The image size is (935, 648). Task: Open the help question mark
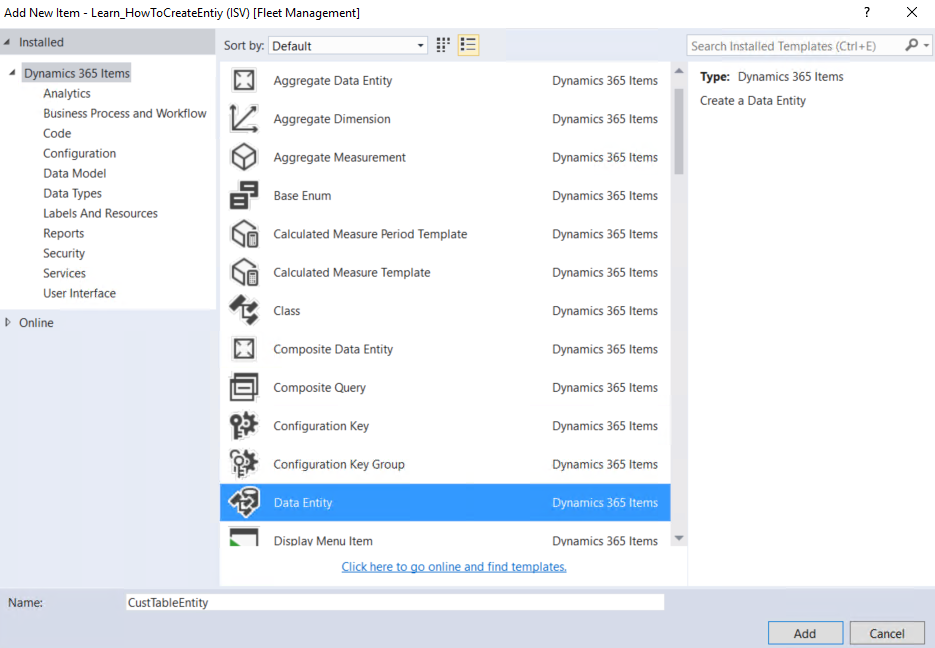coord(867,13)
